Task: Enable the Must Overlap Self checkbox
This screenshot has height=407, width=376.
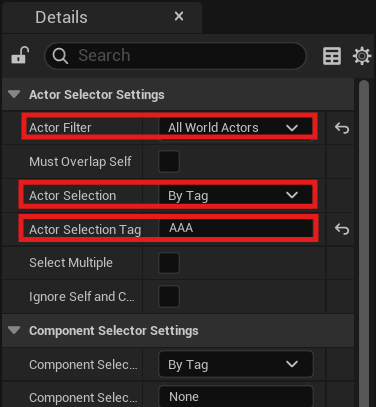Action: click(x=169, y=161)
